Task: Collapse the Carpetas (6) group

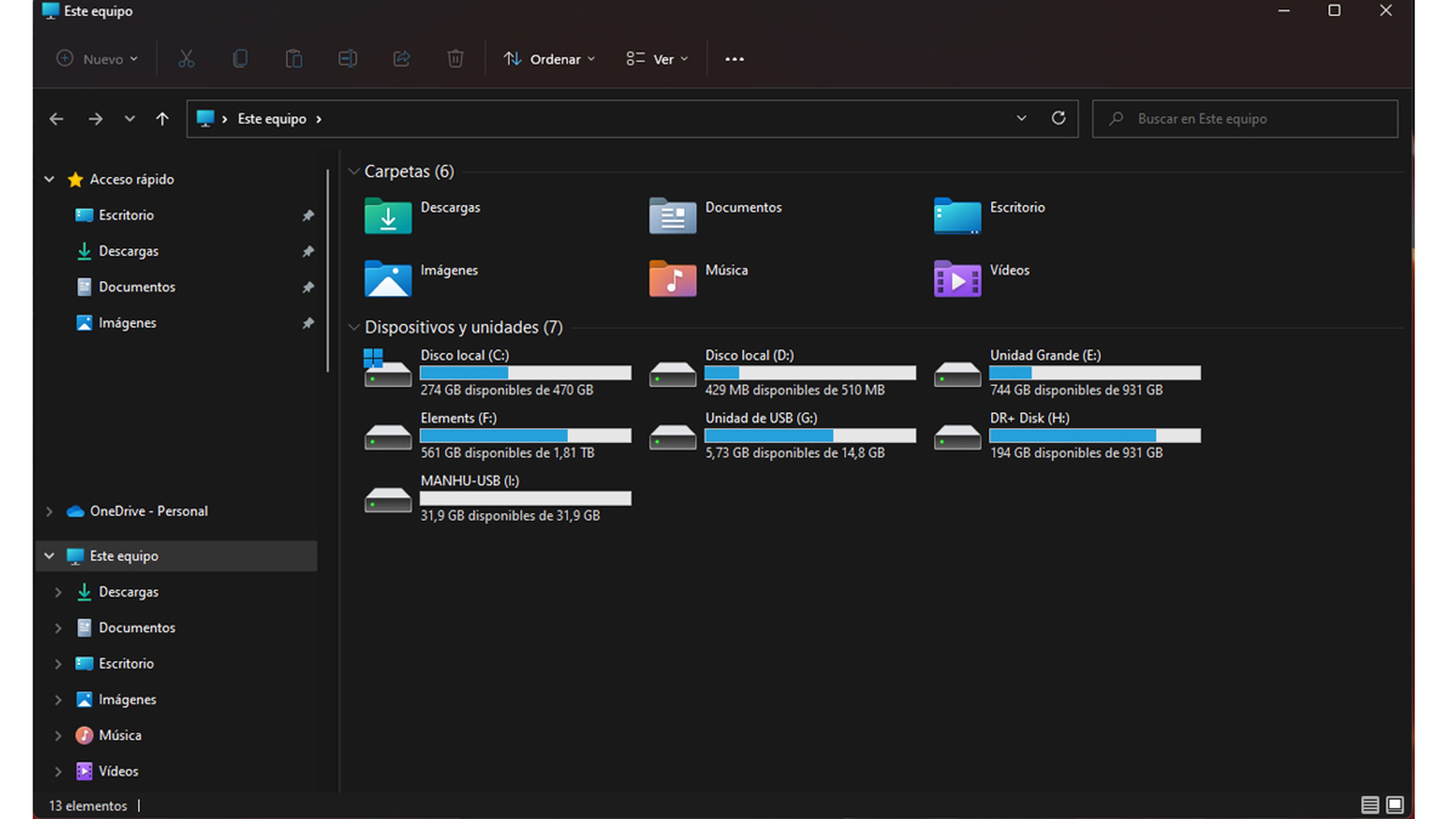Action: (x=354, y=171)
